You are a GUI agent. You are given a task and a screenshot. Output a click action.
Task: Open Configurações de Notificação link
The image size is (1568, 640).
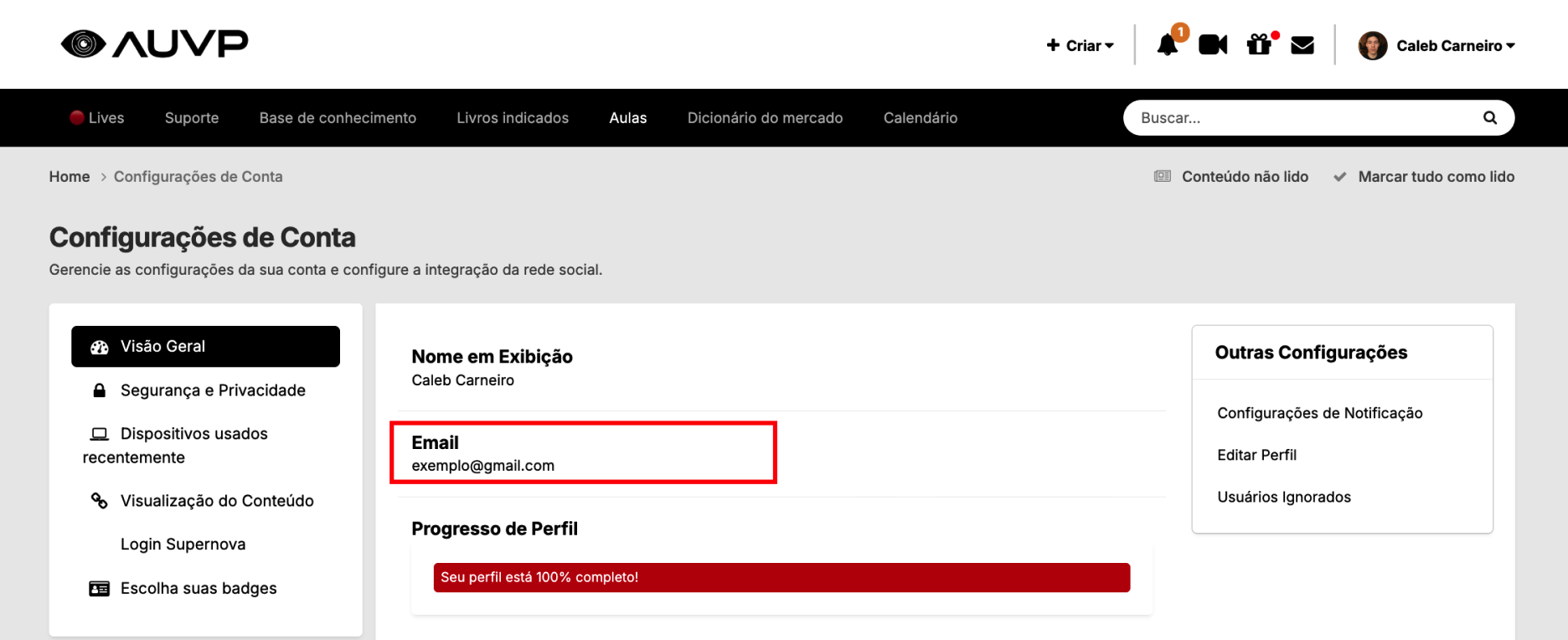coord(1319,413)
